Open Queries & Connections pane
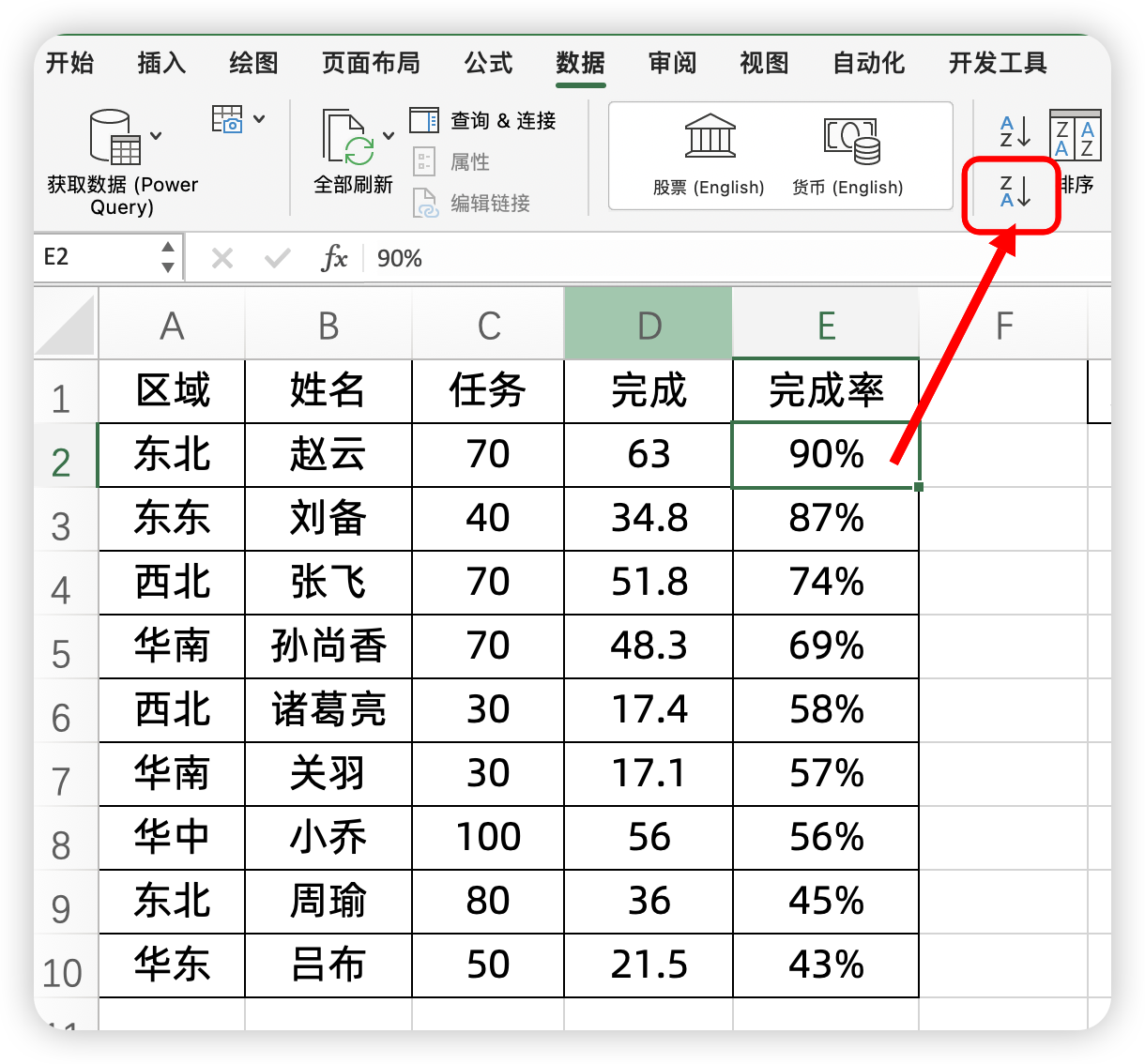 484,121
